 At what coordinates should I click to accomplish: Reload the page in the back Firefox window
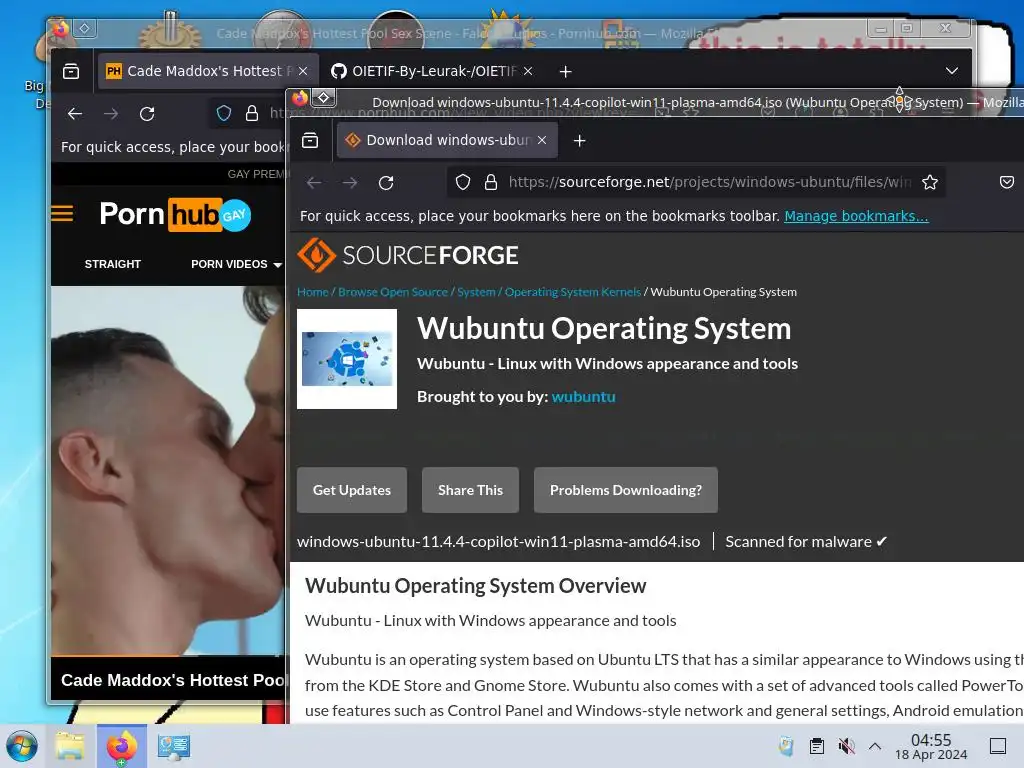point(147,114)
